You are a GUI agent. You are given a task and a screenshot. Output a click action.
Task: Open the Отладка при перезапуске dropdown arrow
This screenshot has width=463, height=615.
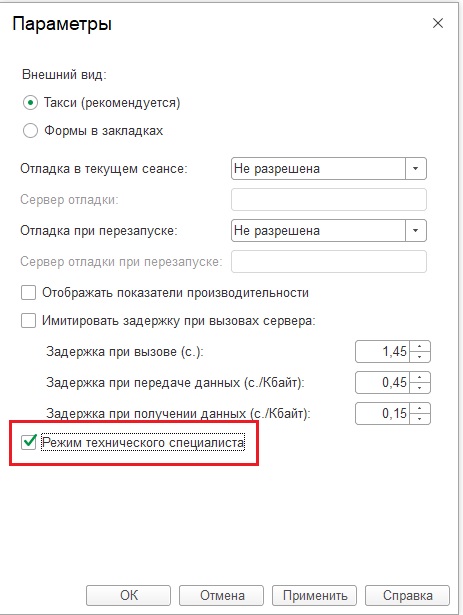click(416, 231)
